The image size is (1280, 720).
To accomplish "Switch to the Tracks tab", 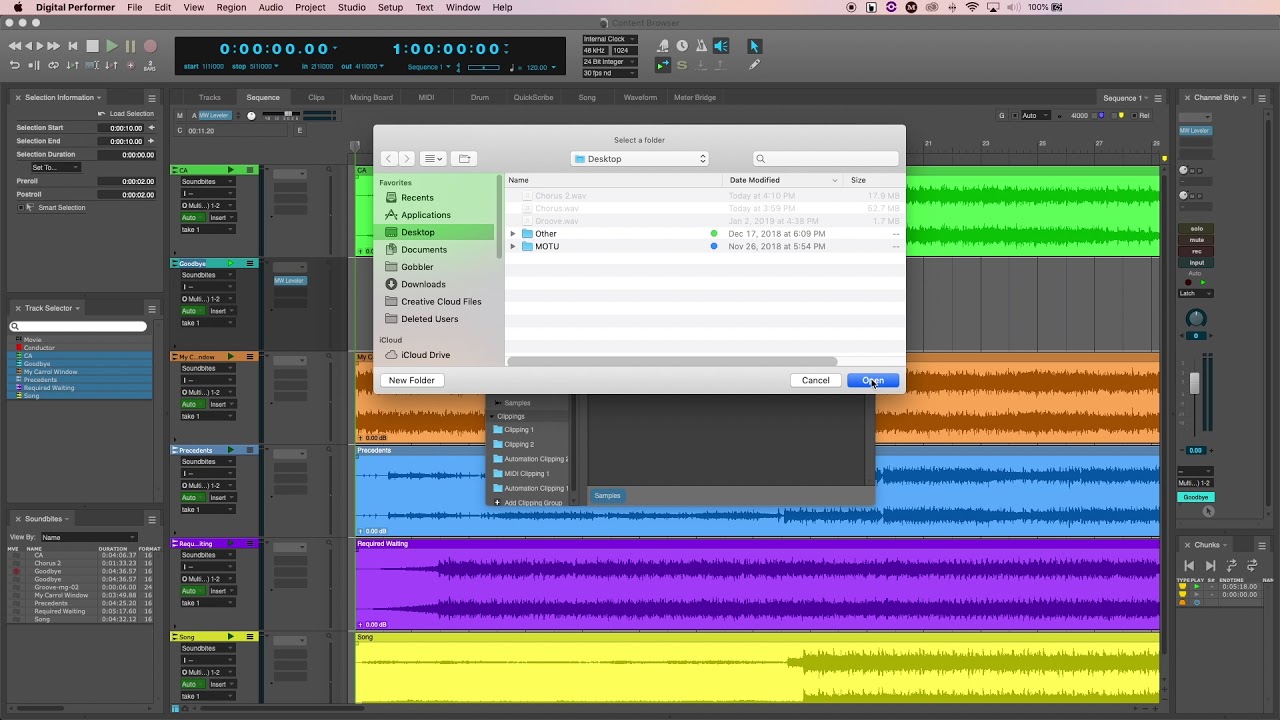I will coord(210,98).
